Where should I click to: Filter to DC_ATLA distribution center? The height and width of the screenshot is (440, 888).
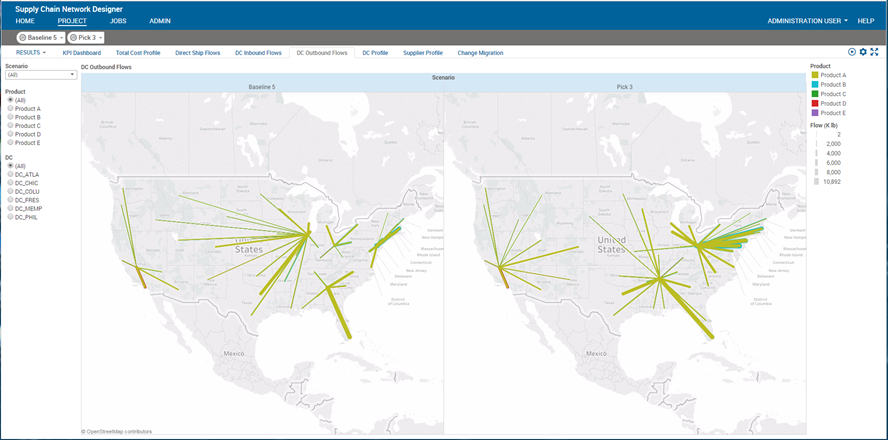point(10,174)
